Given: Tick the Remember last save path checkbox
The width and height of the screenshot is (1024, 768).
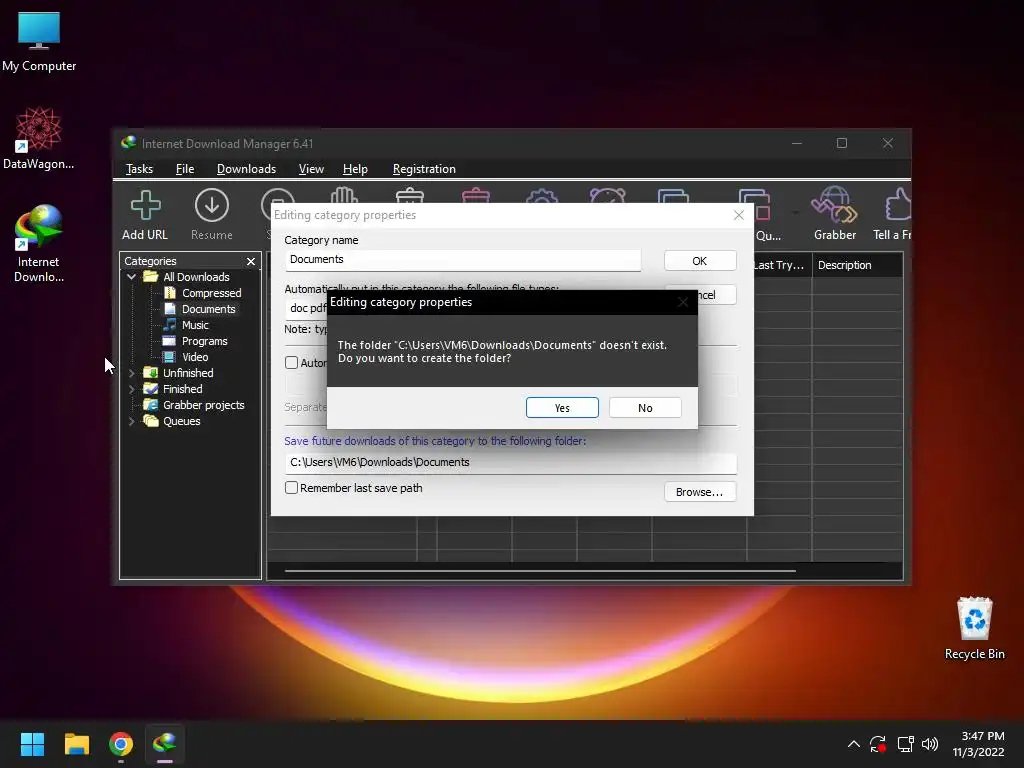Looking at the screenshot, I should coord(292,488).
